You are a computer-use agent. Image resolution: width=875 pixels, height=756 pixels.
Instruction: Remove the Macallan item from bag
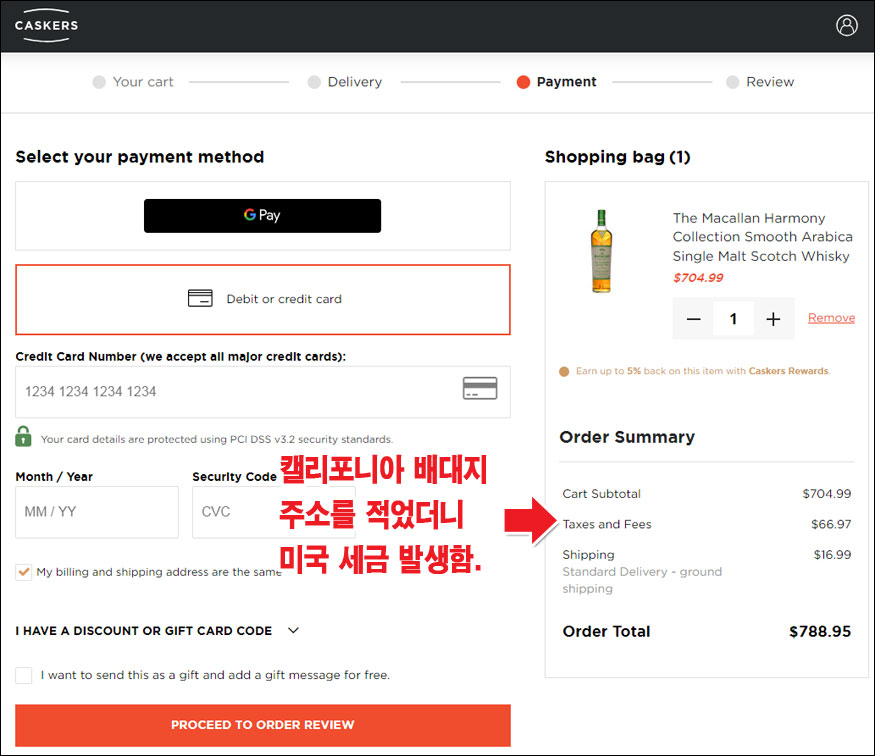[x=831, y=318]
